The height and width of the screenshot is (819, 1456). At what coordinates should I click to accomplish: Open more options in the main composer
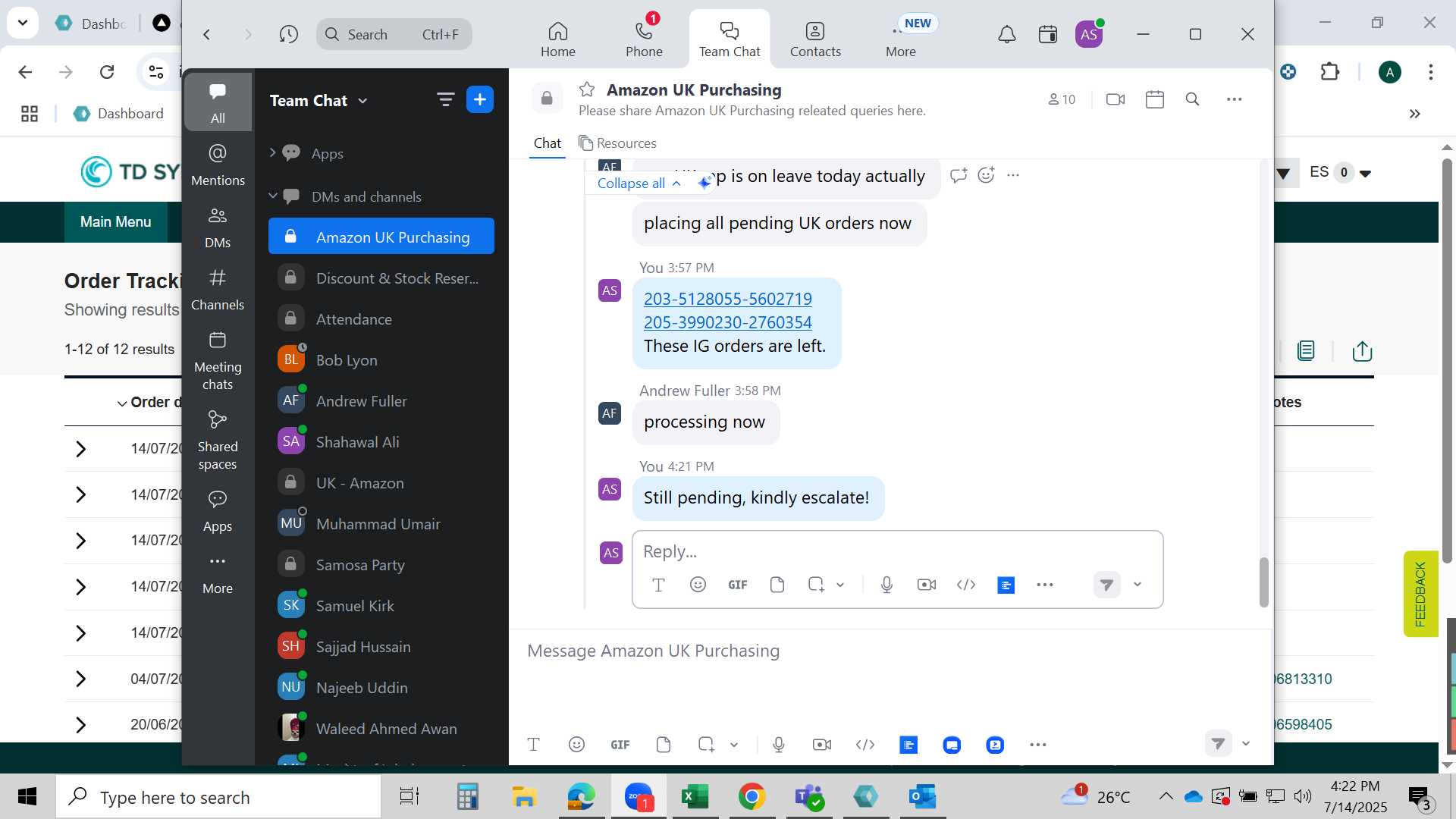[x=1037, y=745]
